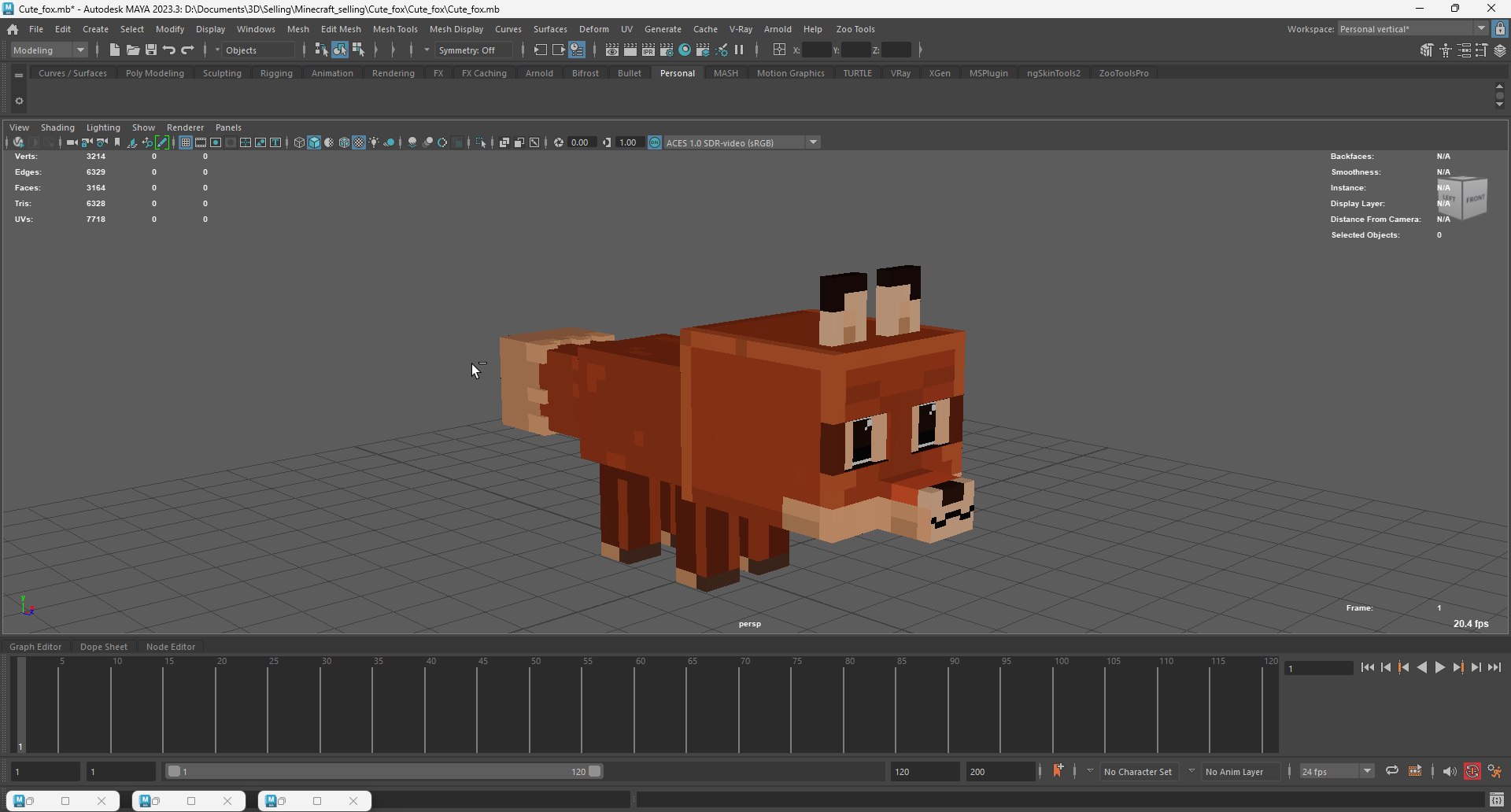Screen dimensions: 1511x812
Task: Toggle Smooth Shade All mode
Action: (x=314, y=142)
